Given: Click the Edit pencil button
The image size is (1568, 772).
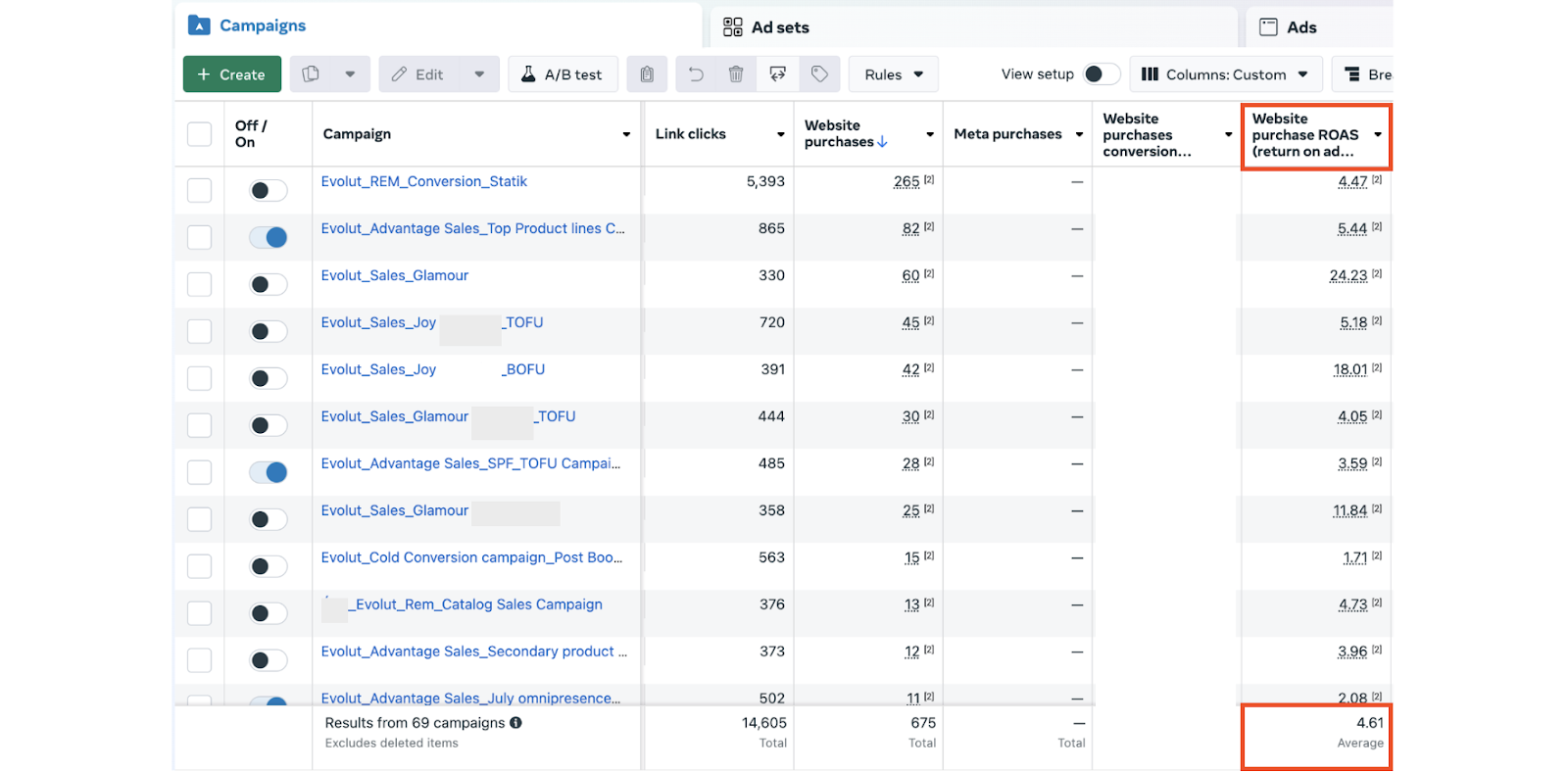Looking at the screenshot, I should click(418, 74).
